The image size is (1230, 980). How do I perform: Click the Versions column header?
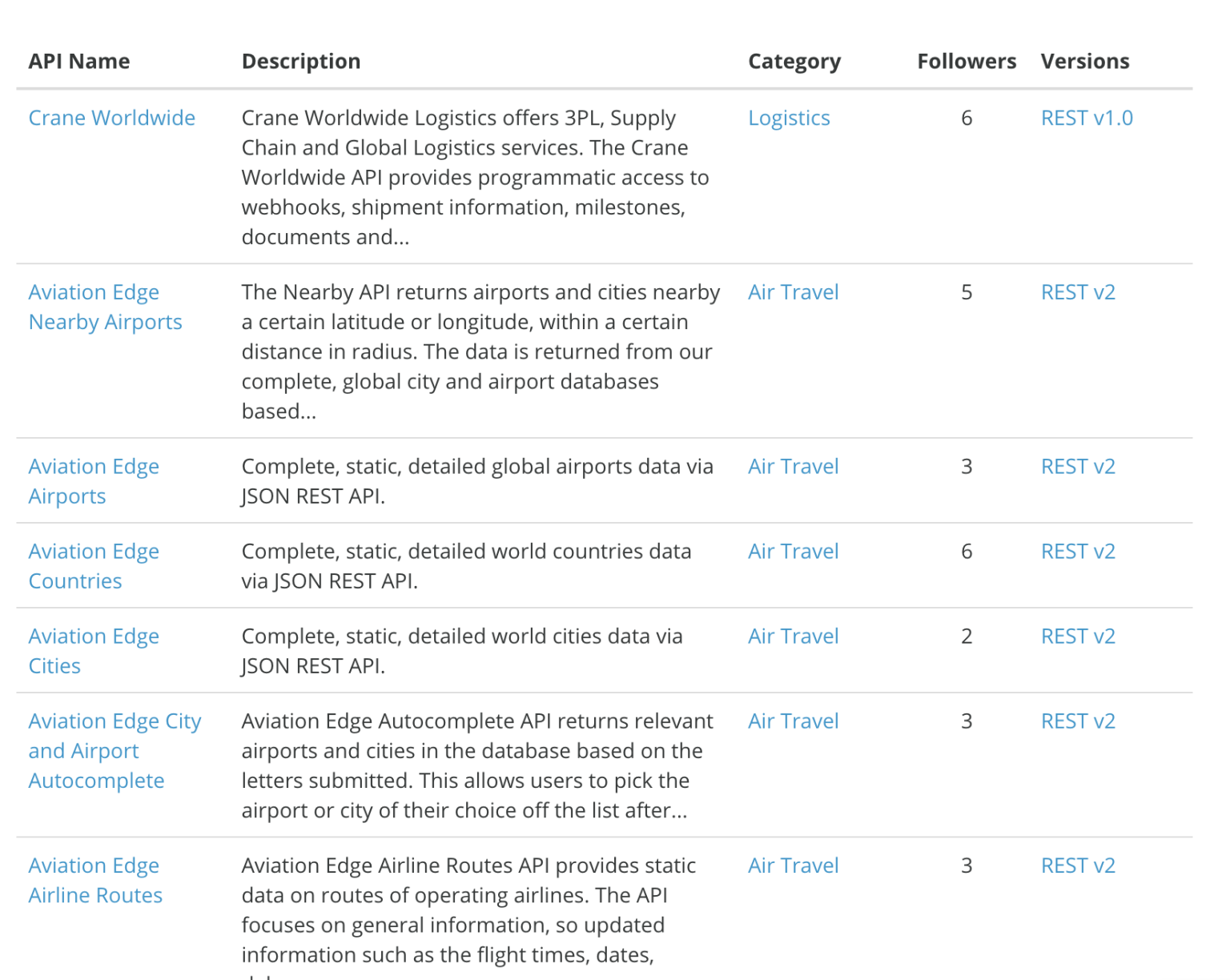1084,62
